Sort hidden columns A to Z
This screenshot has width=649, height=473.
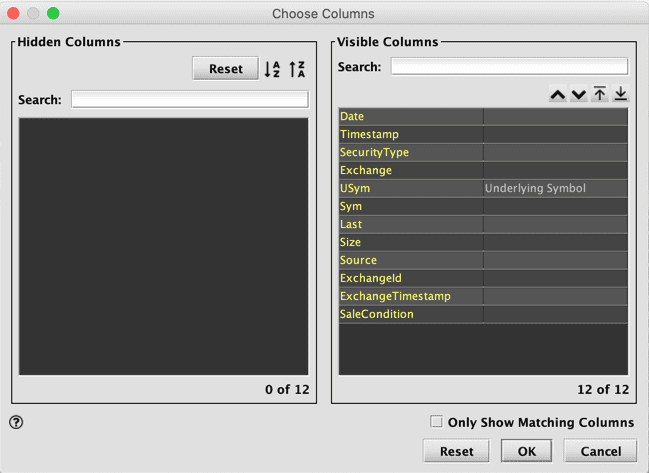pos(272,69)
